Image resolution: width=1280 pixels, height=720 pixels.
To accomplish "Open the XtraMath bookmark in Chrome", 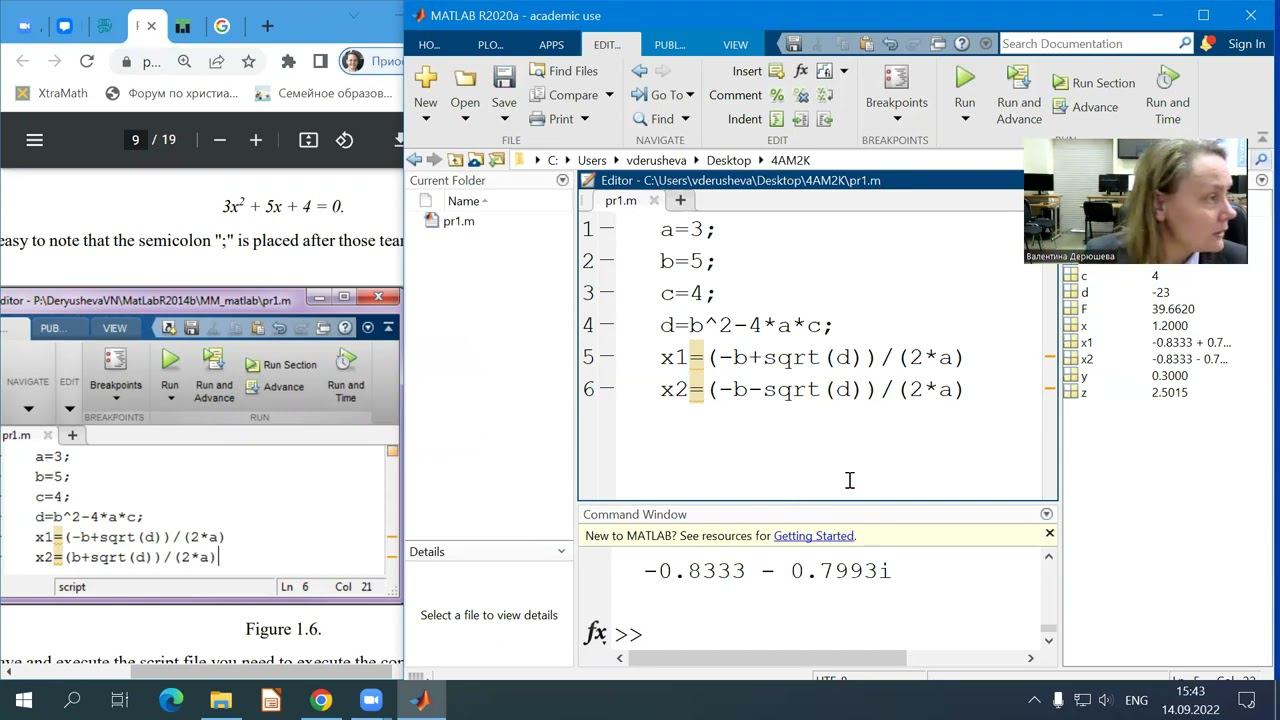I will pos(51,93).
